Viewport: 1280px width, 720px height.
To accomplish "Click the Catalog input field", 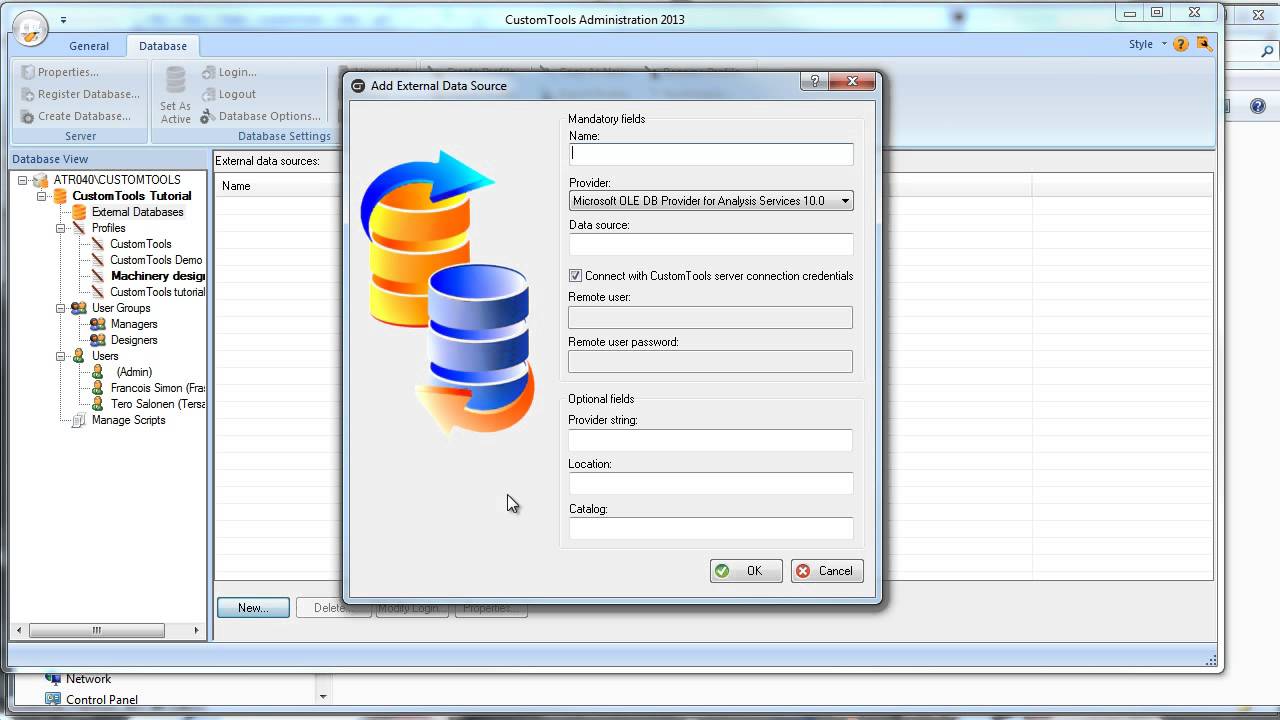I will (x=711, y=528).
